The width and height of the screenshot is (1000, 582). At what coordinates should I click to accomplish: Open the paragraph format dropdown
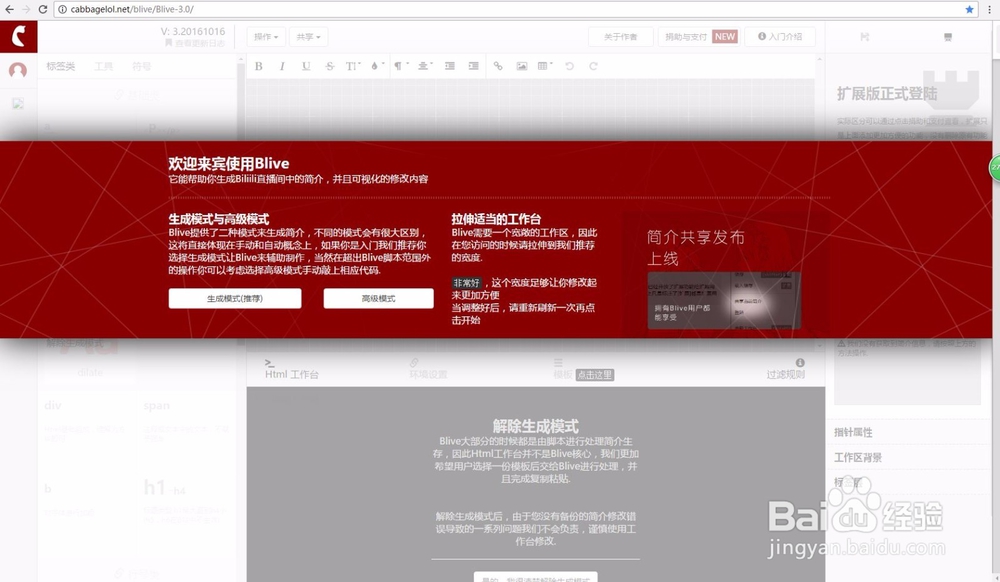(400, 66)
